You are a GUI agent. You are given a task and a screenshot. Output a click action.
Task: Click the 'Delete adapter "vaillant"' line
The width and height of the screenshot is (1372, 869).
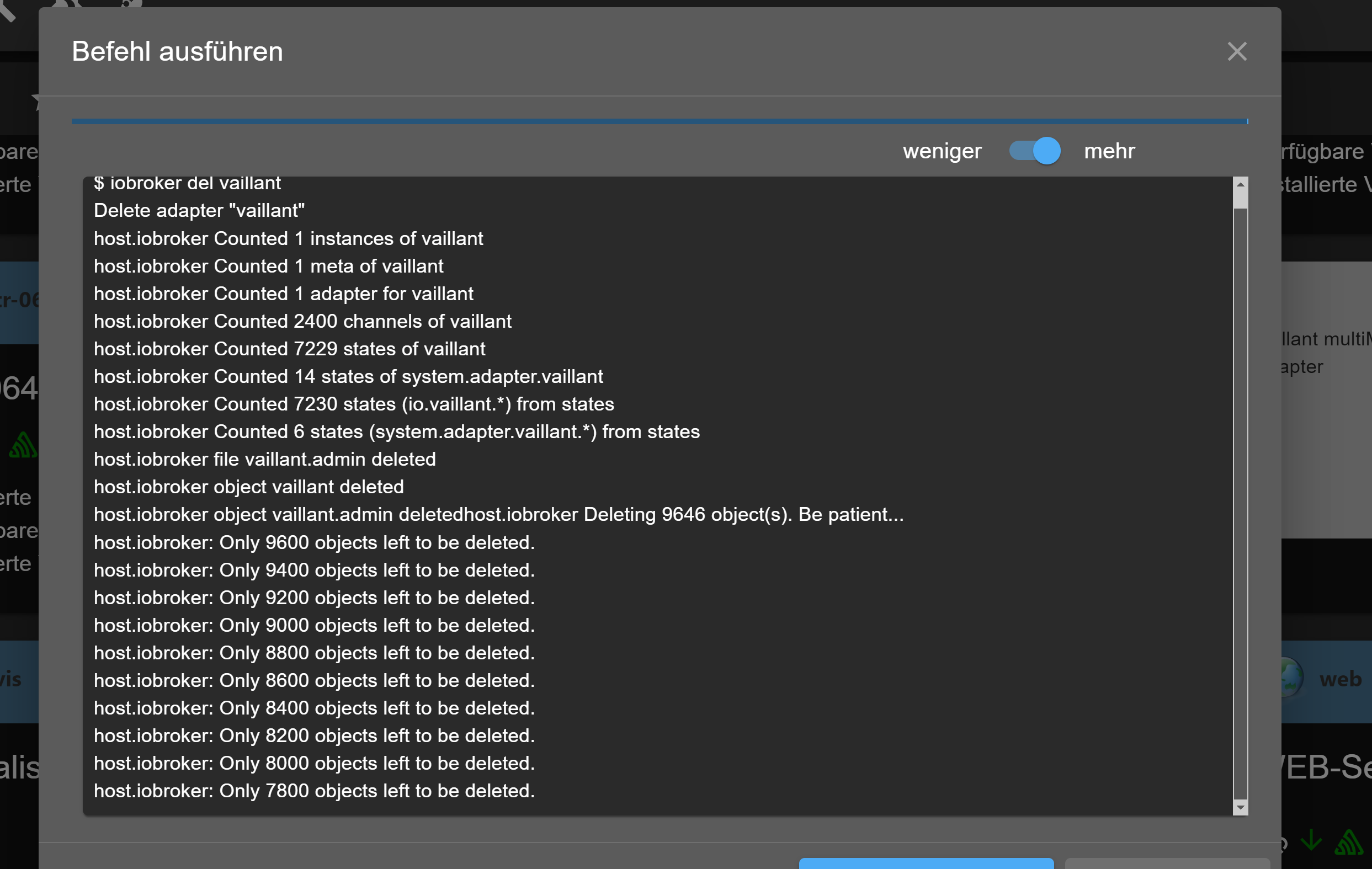click(199, 211)
